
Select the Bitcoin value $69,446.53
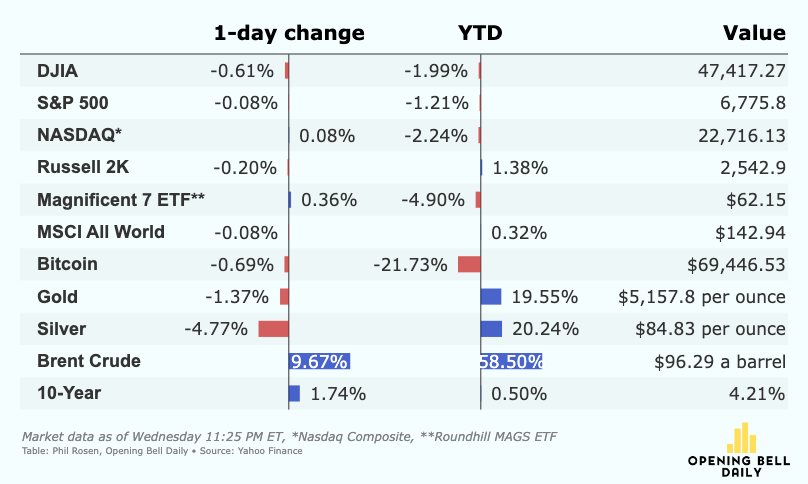click(x=736, y=264)
